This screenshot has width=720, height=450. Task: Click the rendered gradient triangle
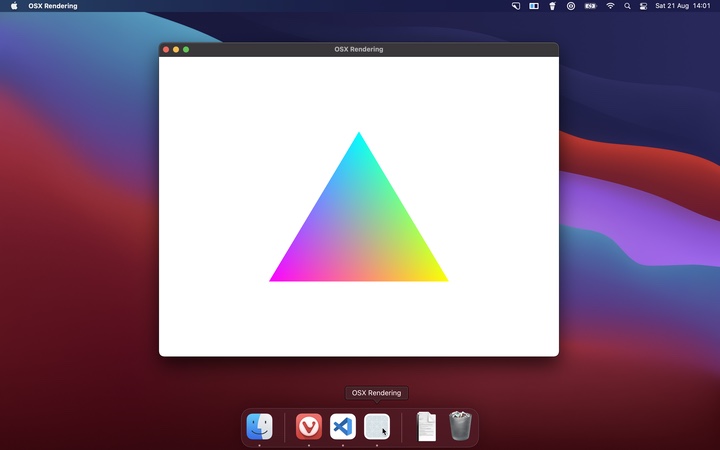pyautogui.click(x=359, y=230)
